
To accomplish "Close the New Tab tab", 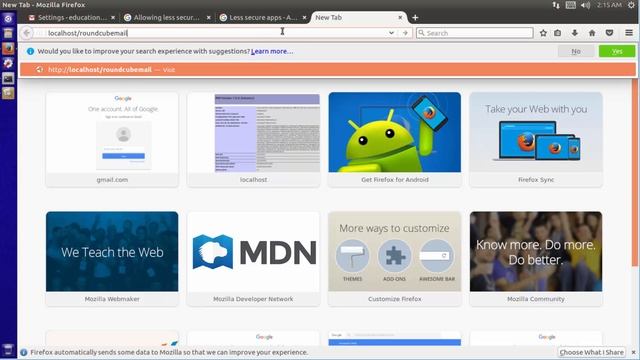I will 400,18.
